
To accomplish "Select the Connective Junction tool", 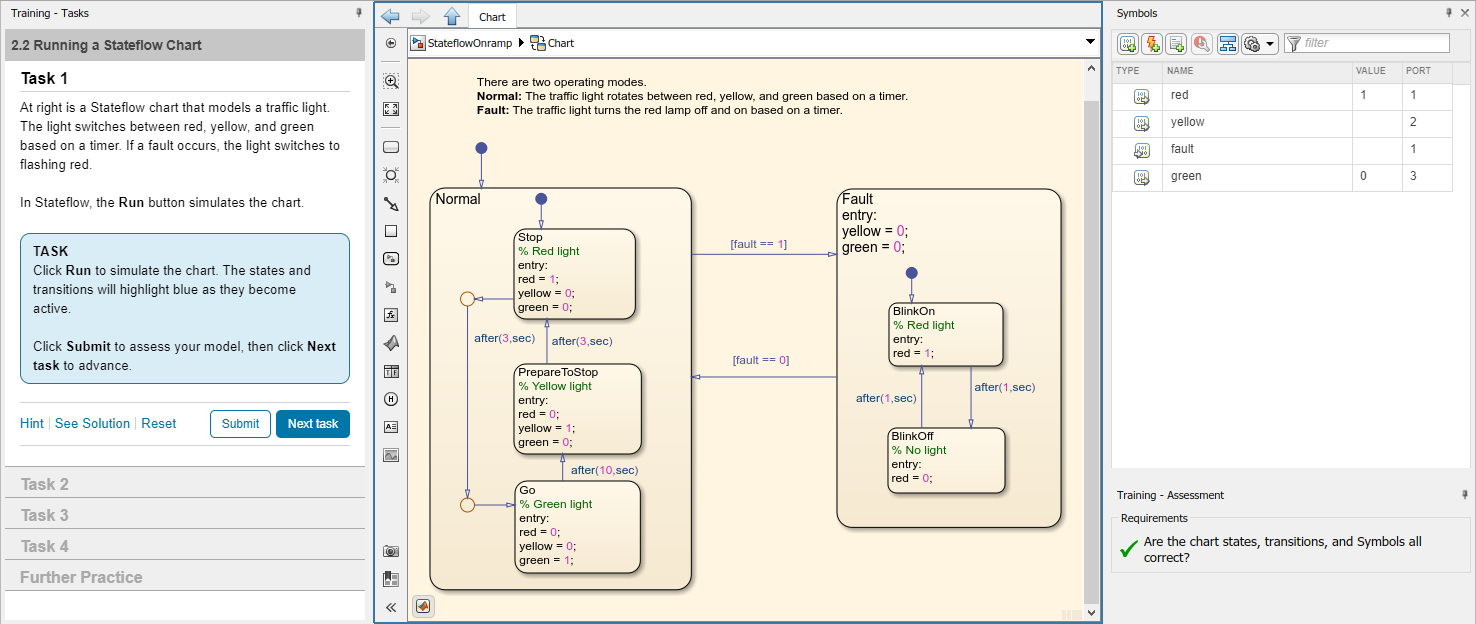I will [390, 175].
